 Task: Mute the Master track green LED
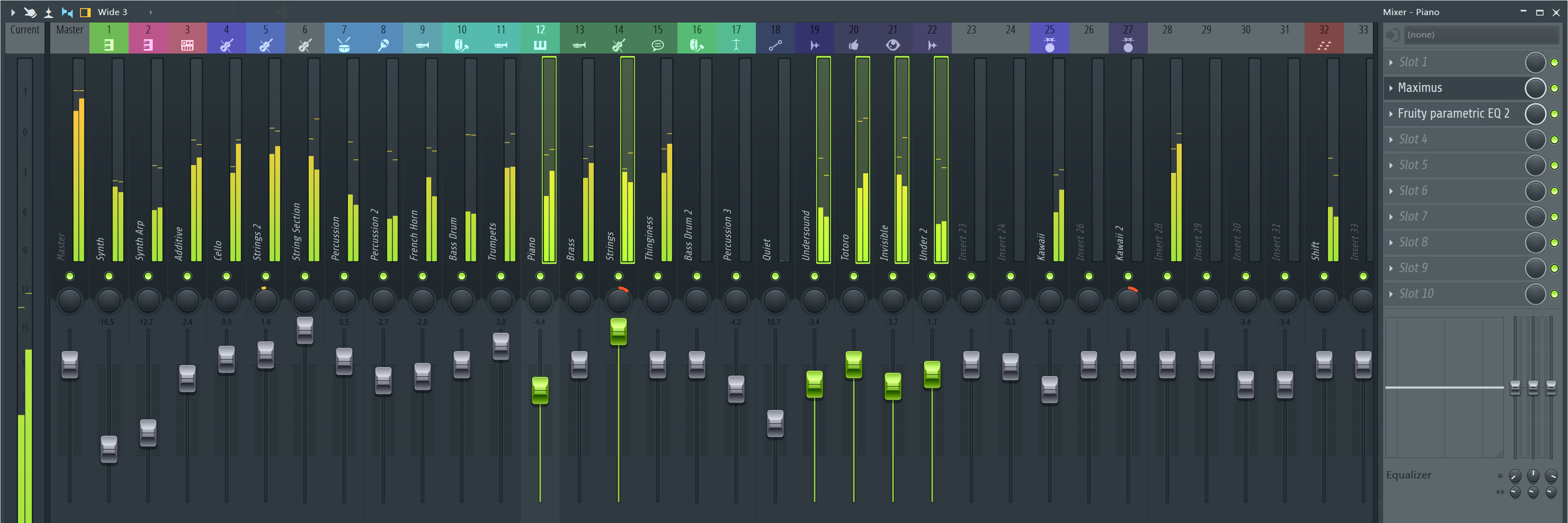pos(70,277)
